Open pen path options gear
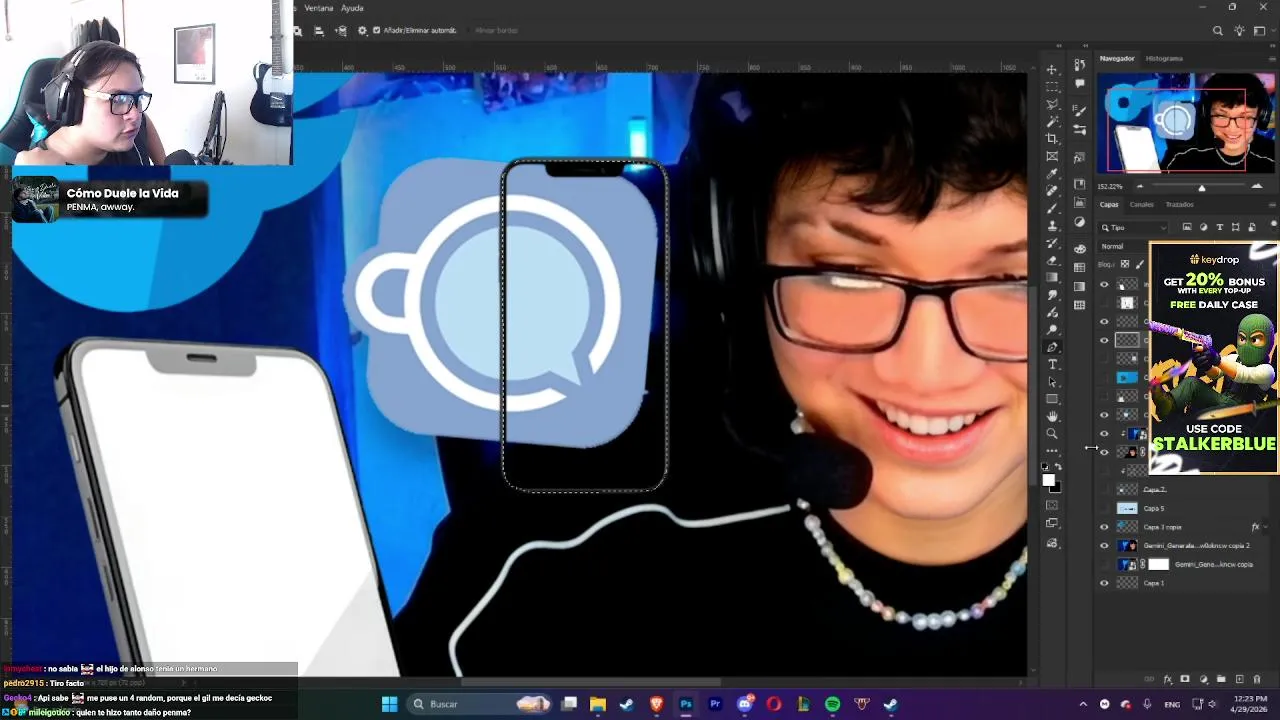 [362, 31]
